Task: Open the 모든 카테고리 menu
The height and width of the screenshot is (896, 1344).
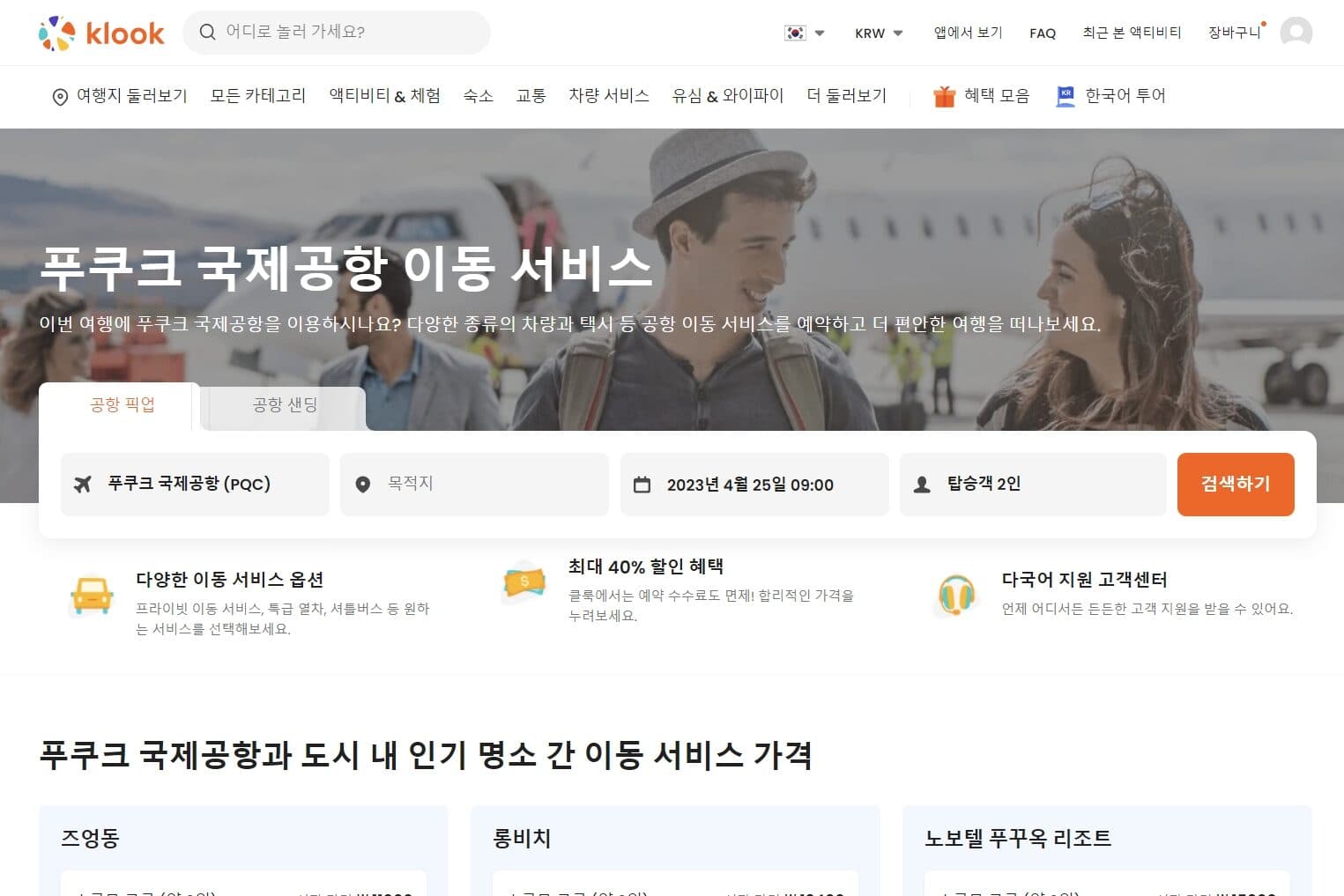Action: (x=257, y=96)
